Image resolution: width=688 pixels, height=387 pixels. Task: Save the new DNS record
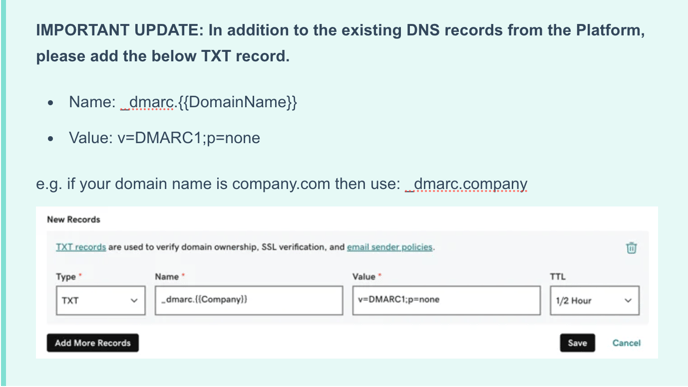(x=577, y=343)
